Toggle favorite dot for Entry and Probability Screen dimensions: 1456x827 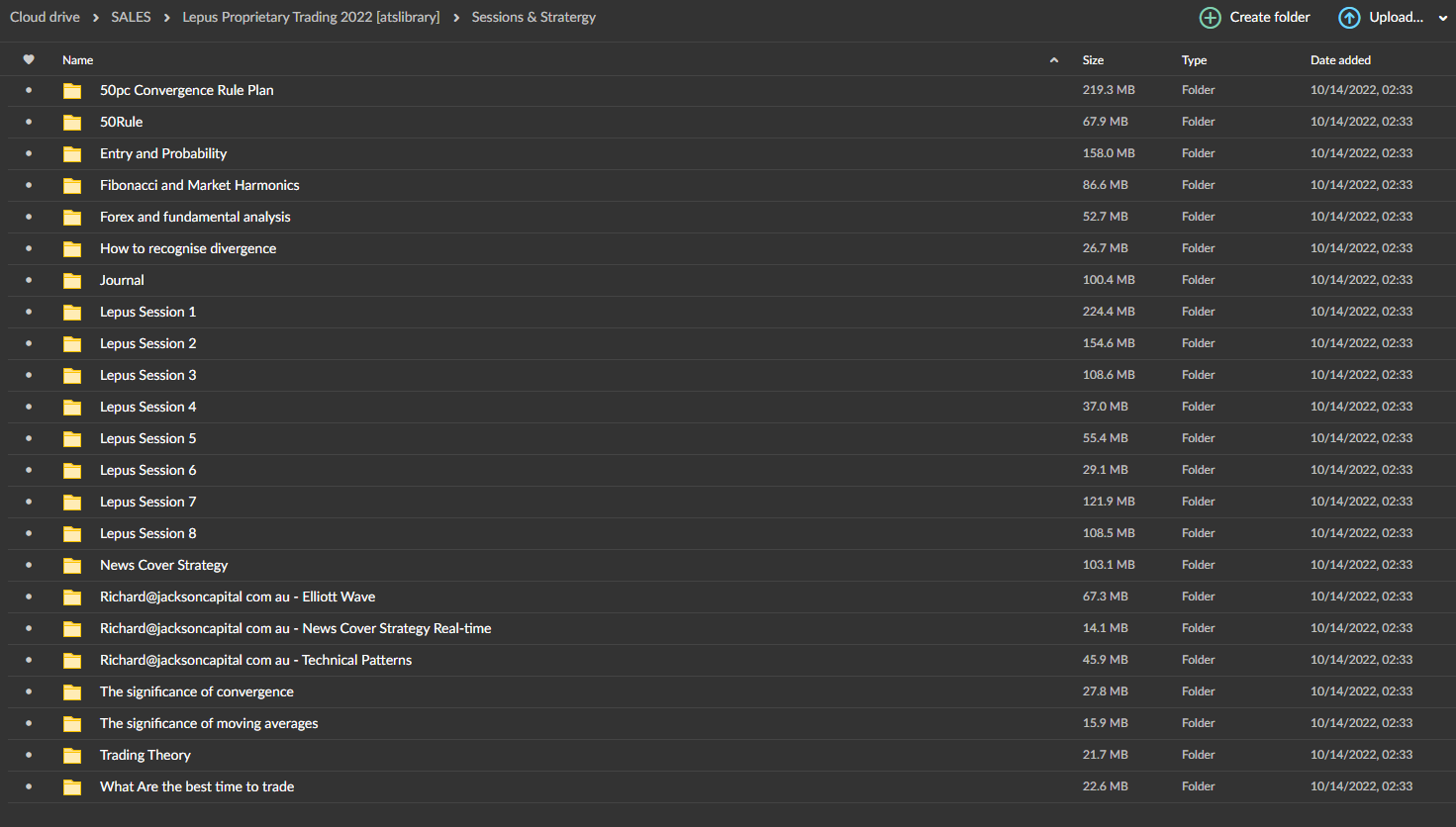coord(29,153)
